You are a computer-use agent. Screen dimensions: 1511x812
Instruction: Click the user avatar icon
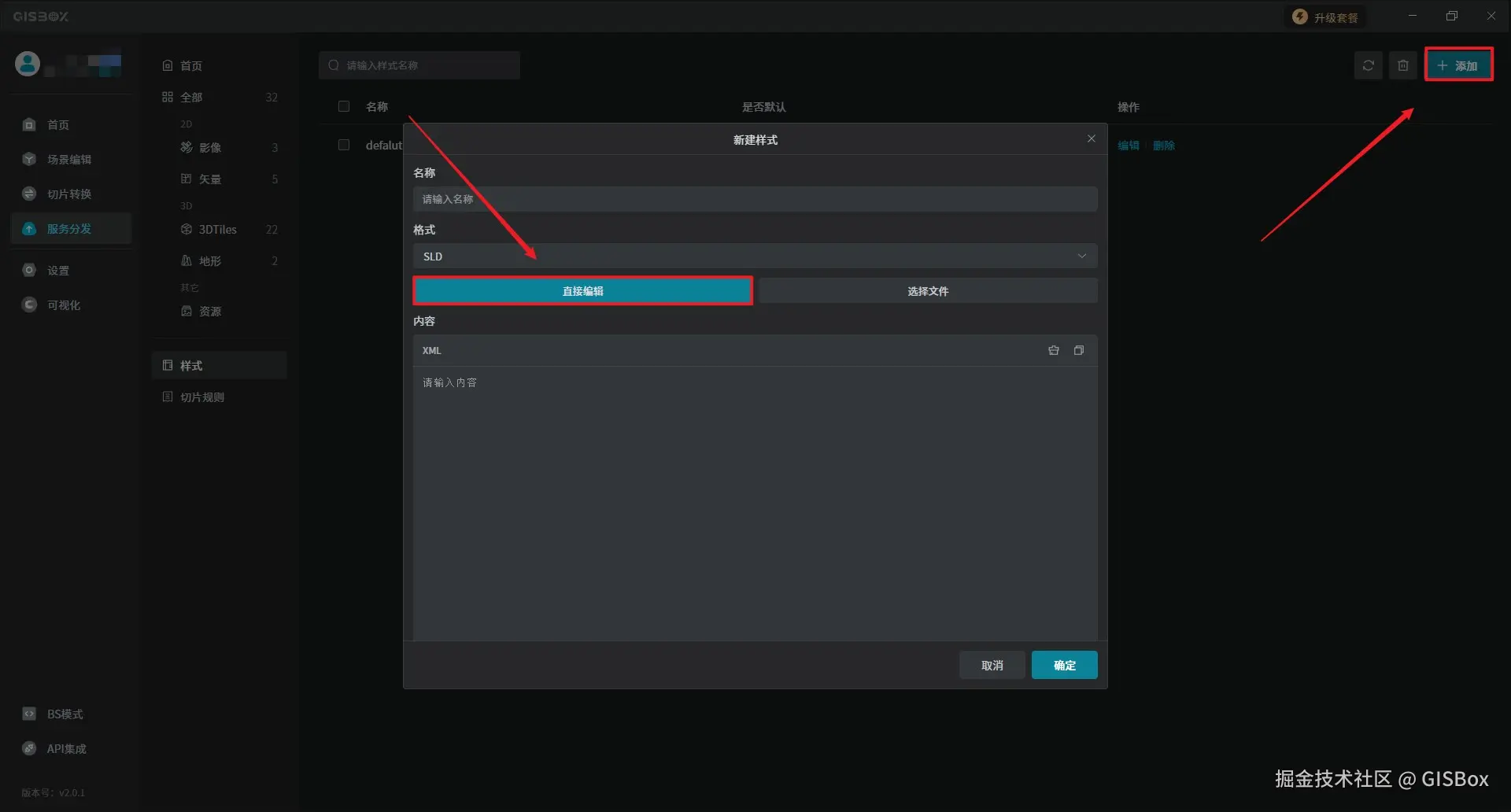click(x=28, y=64)
